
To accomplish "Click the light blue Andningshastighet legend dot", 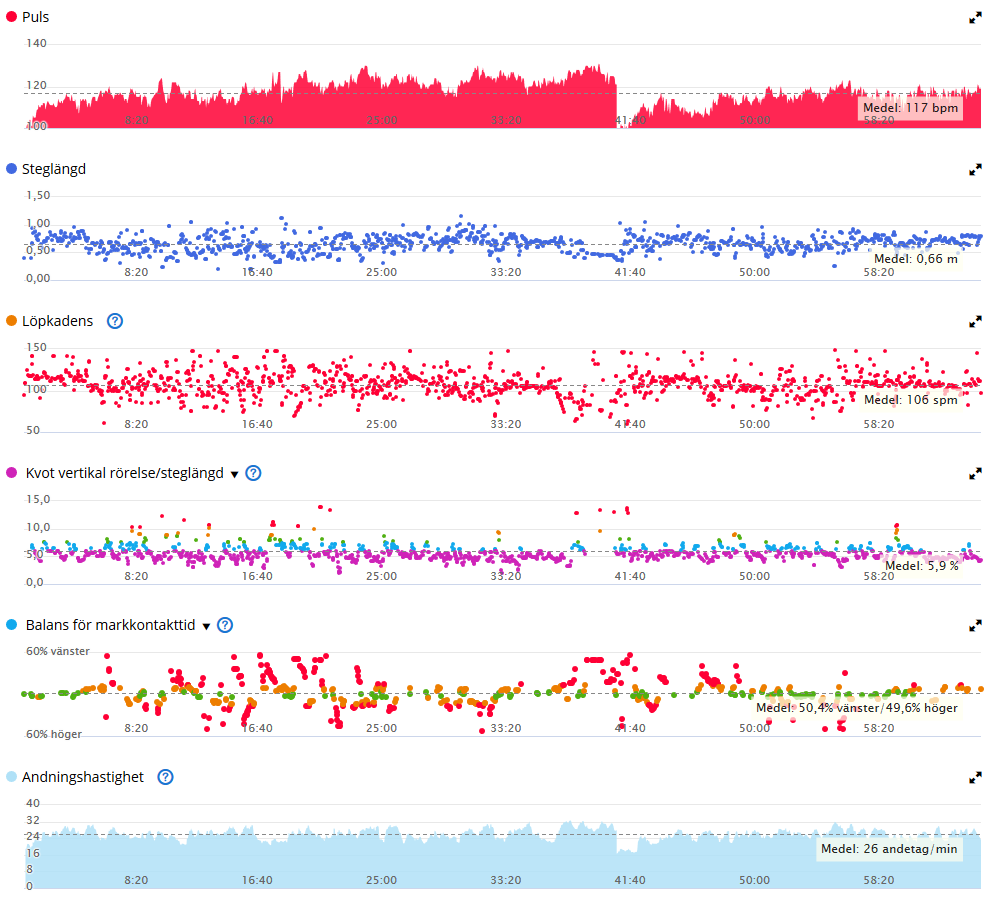I will tap(11, 776).
